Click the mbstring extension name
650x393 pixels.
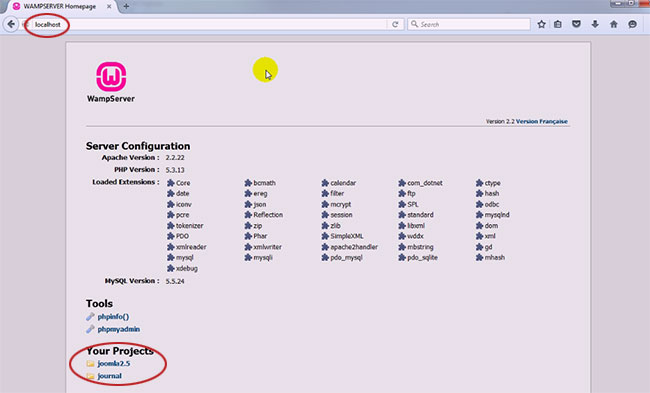[x=420, y=247]
